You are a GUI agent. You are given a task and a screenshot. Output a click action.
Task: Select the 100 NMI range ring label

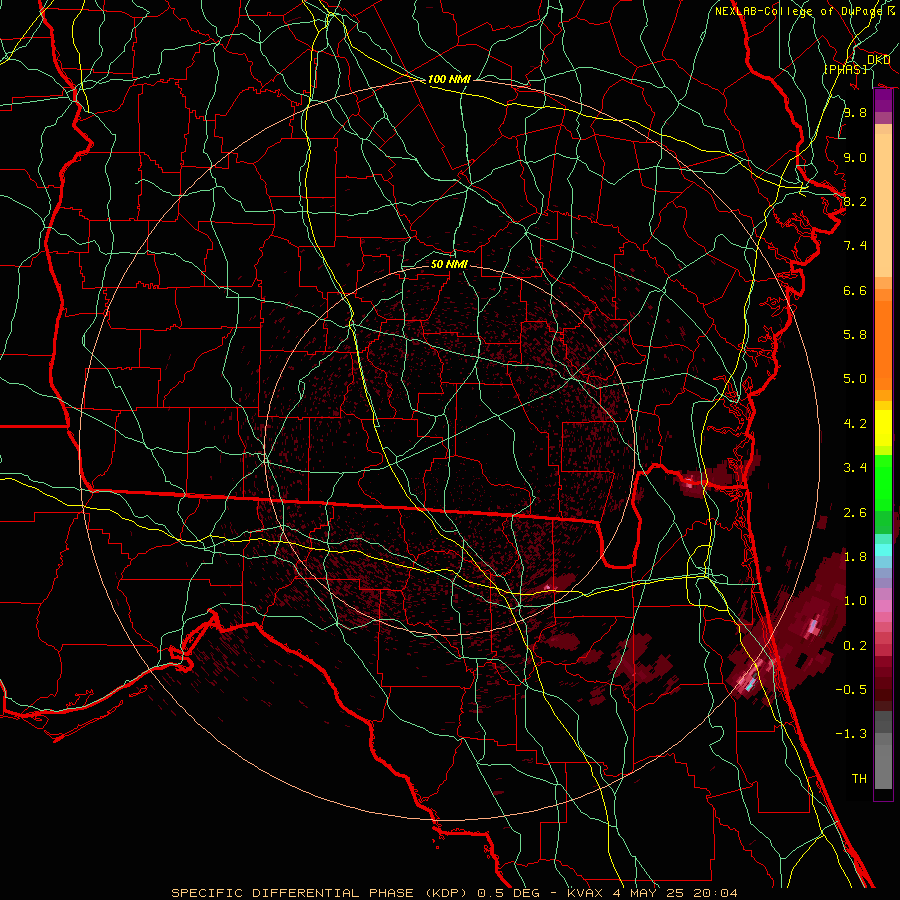449,79
